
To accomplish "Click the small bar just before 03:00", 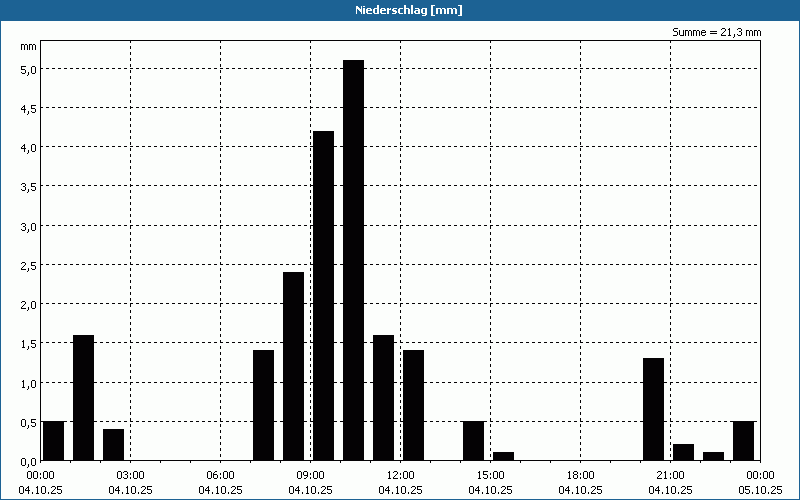I will [113, 445].
